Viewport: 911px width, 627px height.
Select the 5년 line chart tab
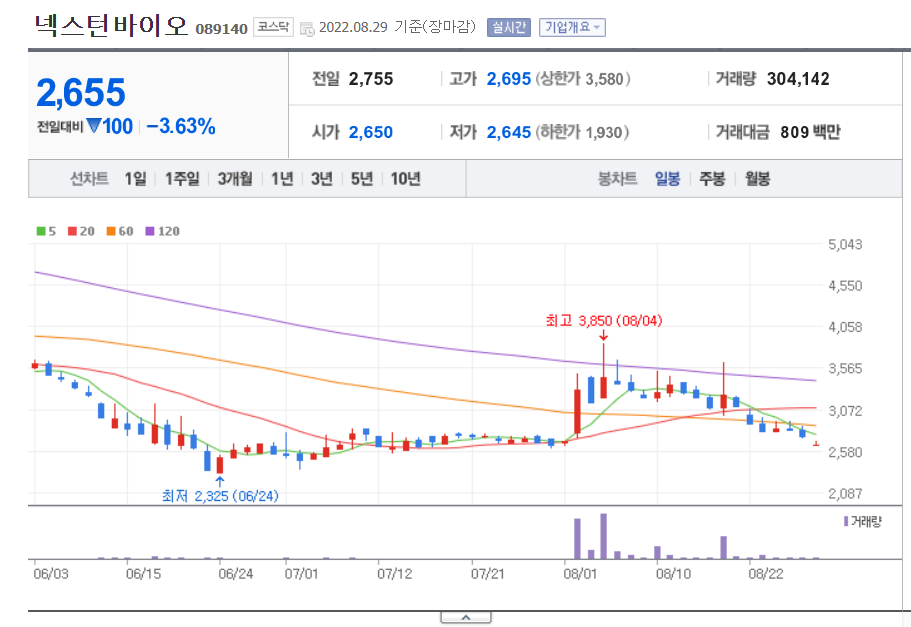tap(361, 179)
